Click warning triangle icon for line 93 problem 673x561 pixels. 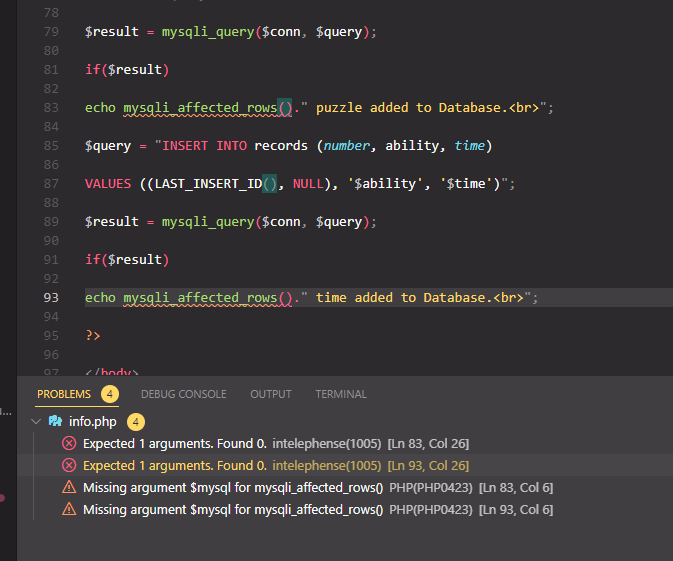tap(69, 509)
